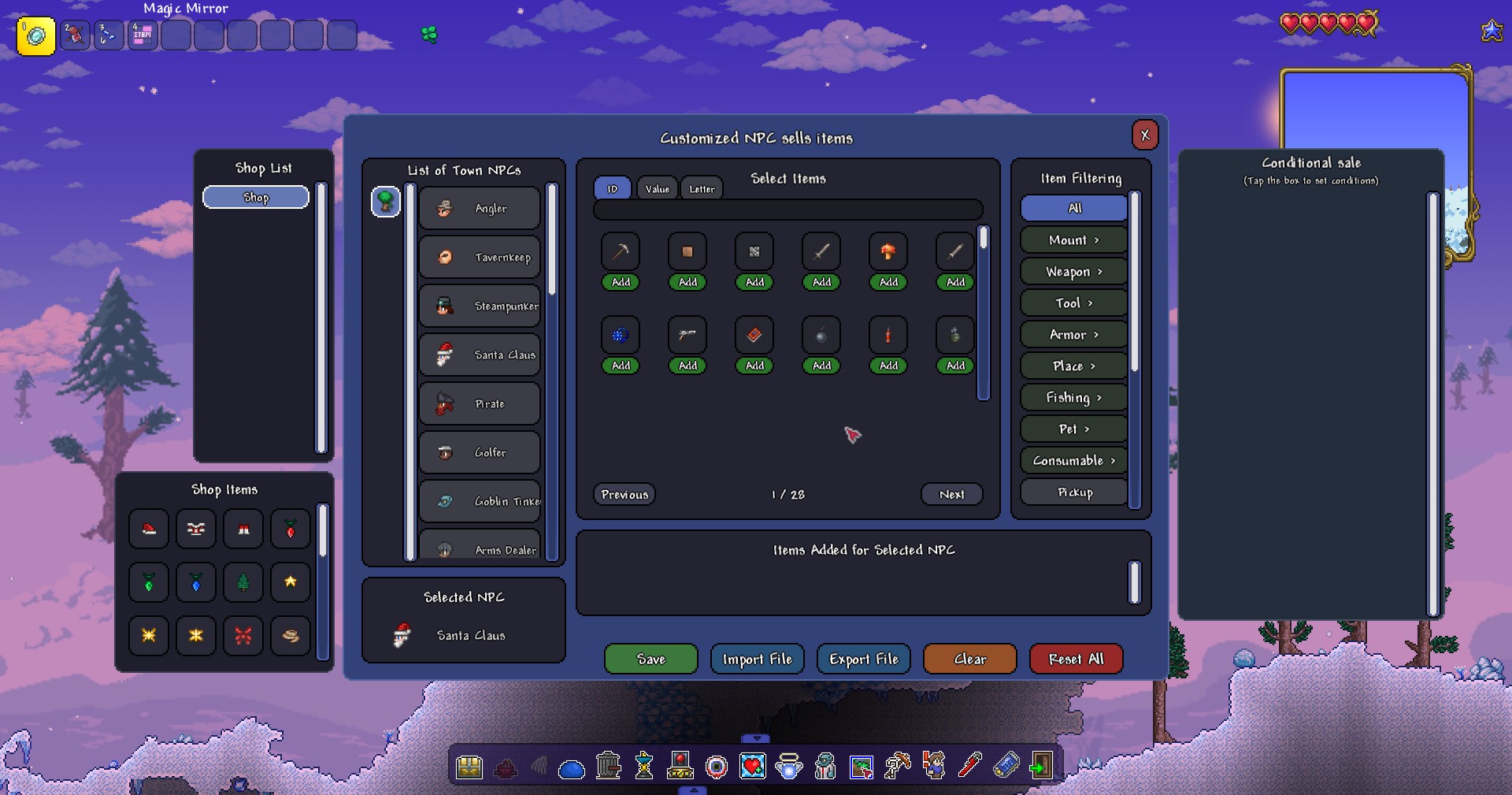Viewport: 1512px width, 795px height.
Task: Select the Shop entry in Shop List
Action: pos(256,197)
